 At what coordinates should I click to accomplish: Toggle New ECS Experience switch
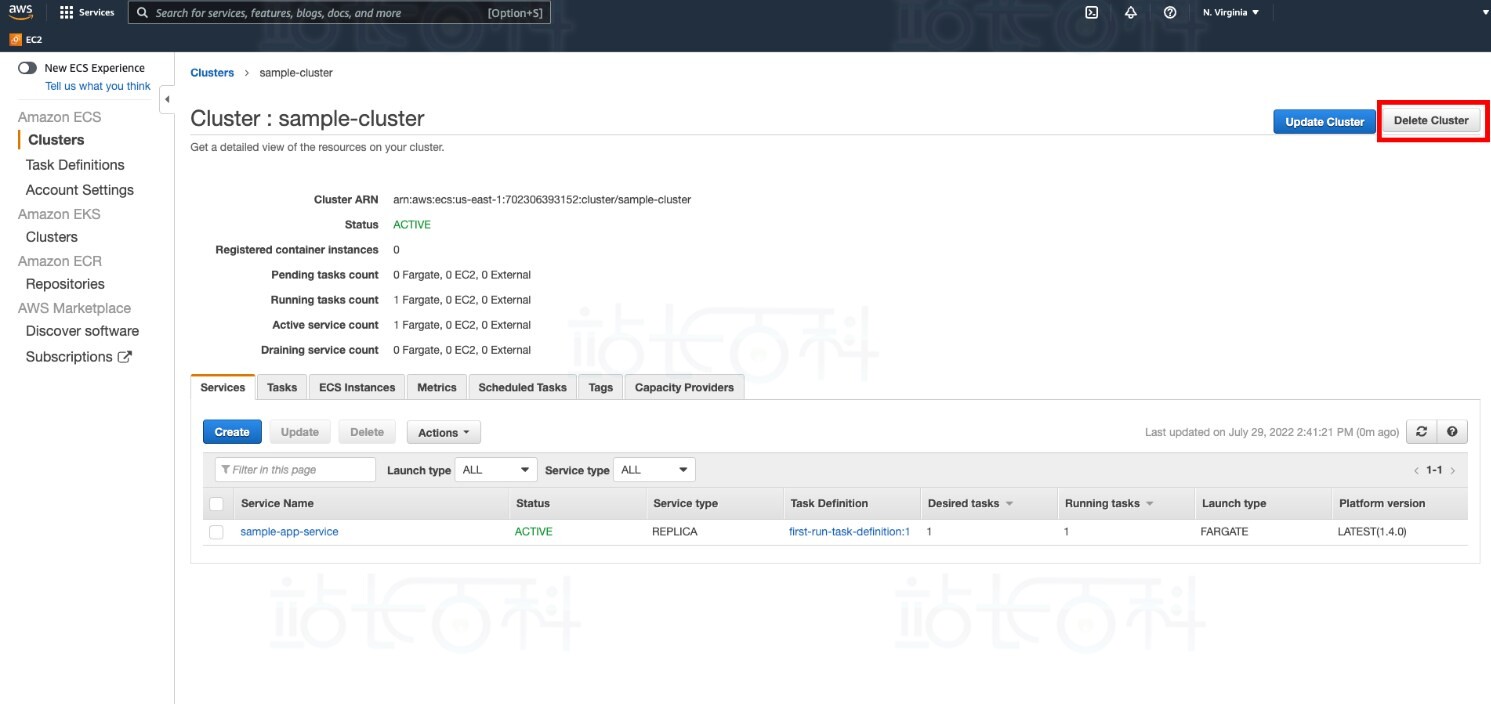pos(28,68)
